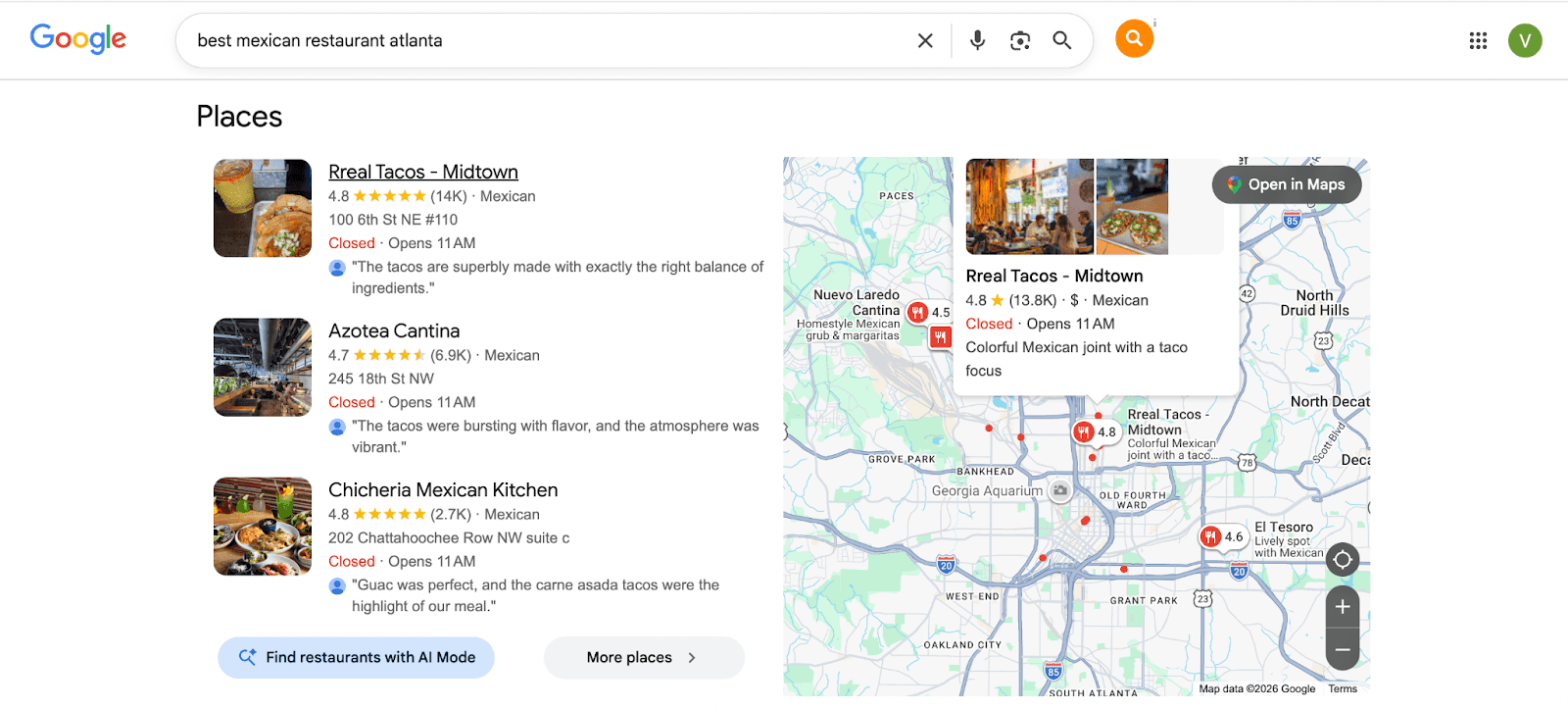The width and height of the screenshot is (1568, 710).
Task: Click the Rreal Tacos listing photo thumbnail
Action: click(x=263, y=208)
